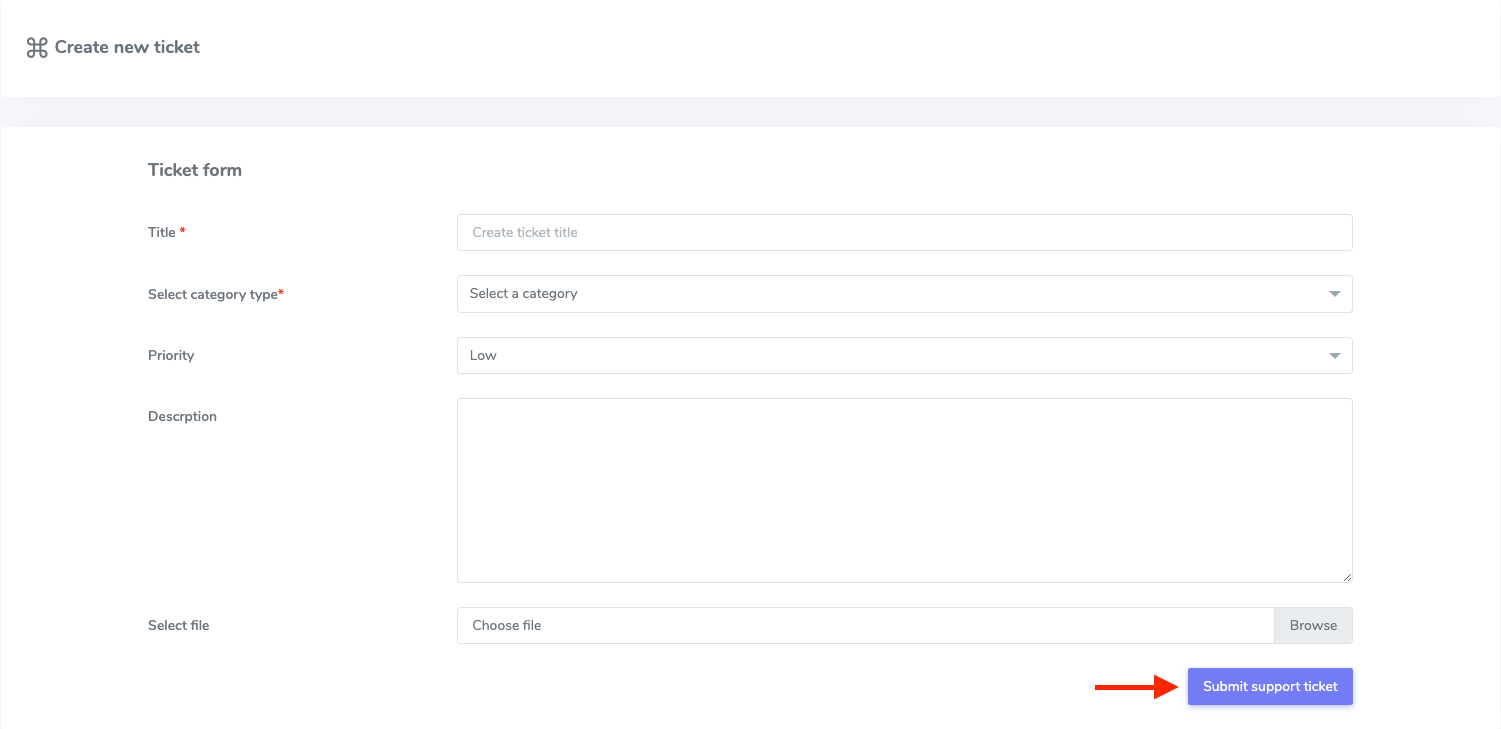Click the Browse button to pick a file
1501x729 pixels.
(x=1313, y=625)
